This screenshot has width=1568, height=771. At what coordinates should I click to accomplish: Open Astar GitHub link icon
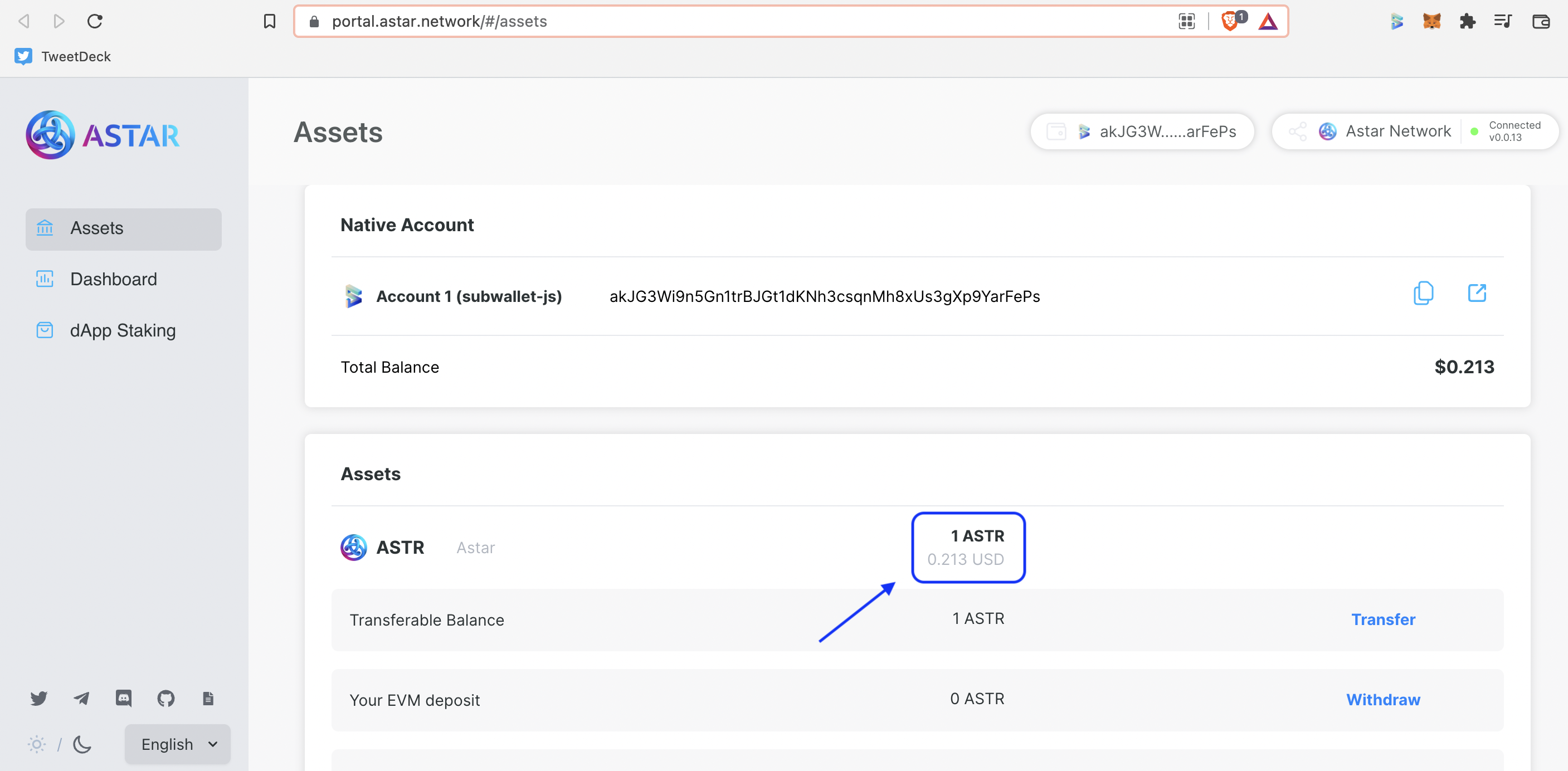coord(165,698)
